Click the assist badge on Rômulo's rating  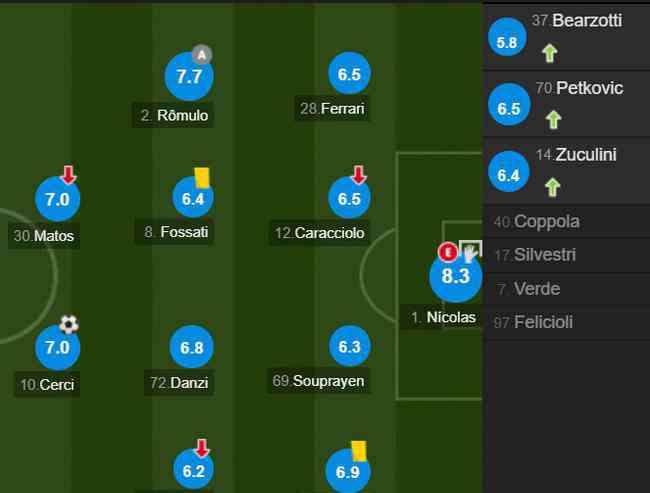pyautogui.click(x=202, y=54)
